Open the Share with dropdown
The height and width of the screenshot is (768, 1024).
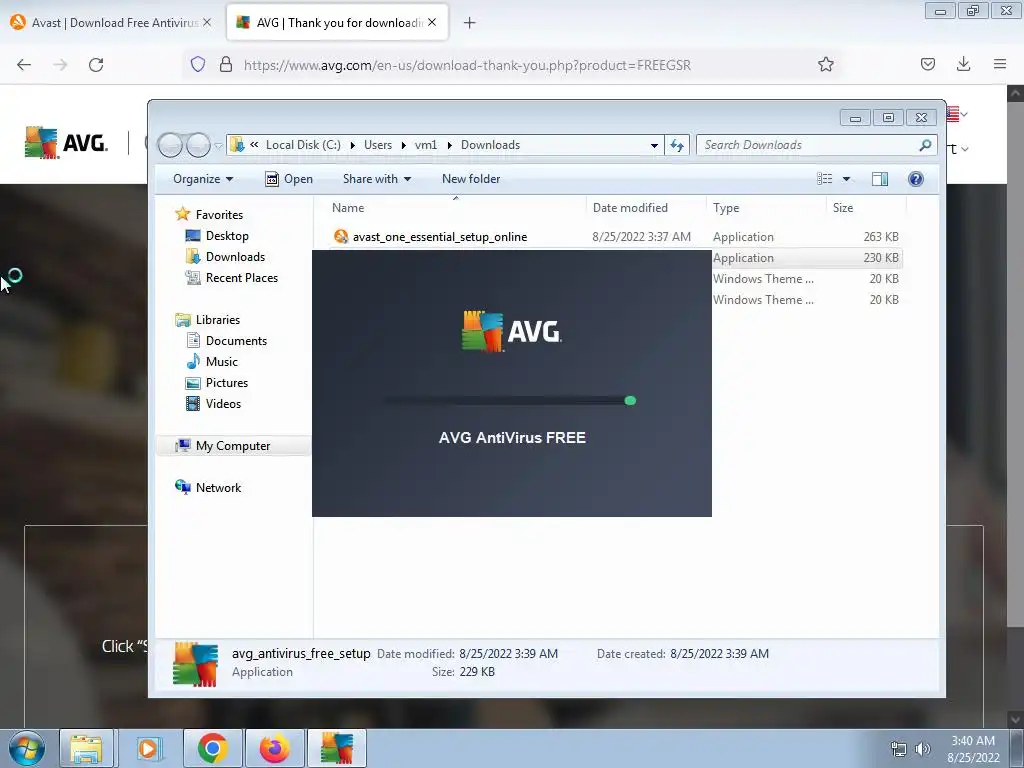coord(377,179)
